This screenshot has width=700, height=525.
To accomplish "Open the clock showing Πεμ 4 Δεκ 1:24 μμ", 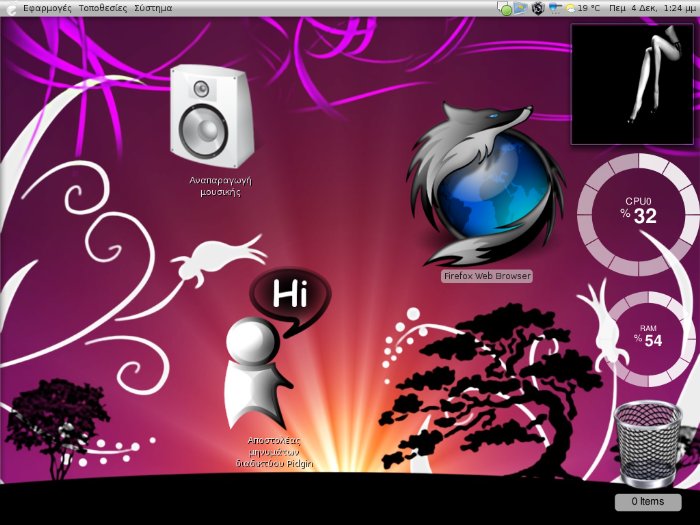I will [651, 8].
